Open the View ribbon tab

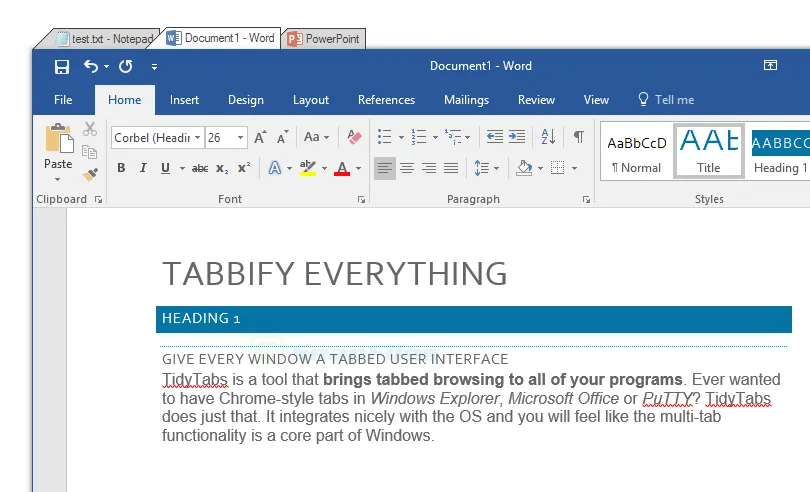click(x=596, y=100)
